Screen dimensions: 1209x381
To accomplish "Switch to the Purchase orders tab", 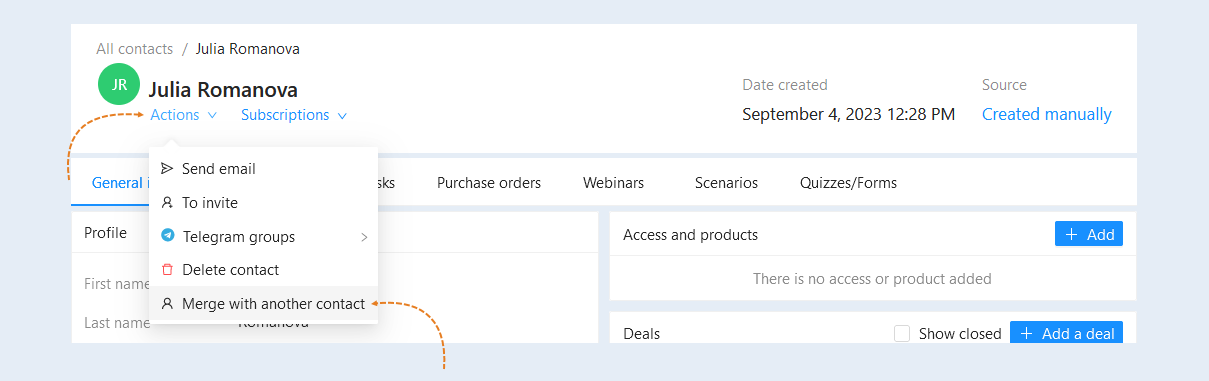I will click(489, 183).
